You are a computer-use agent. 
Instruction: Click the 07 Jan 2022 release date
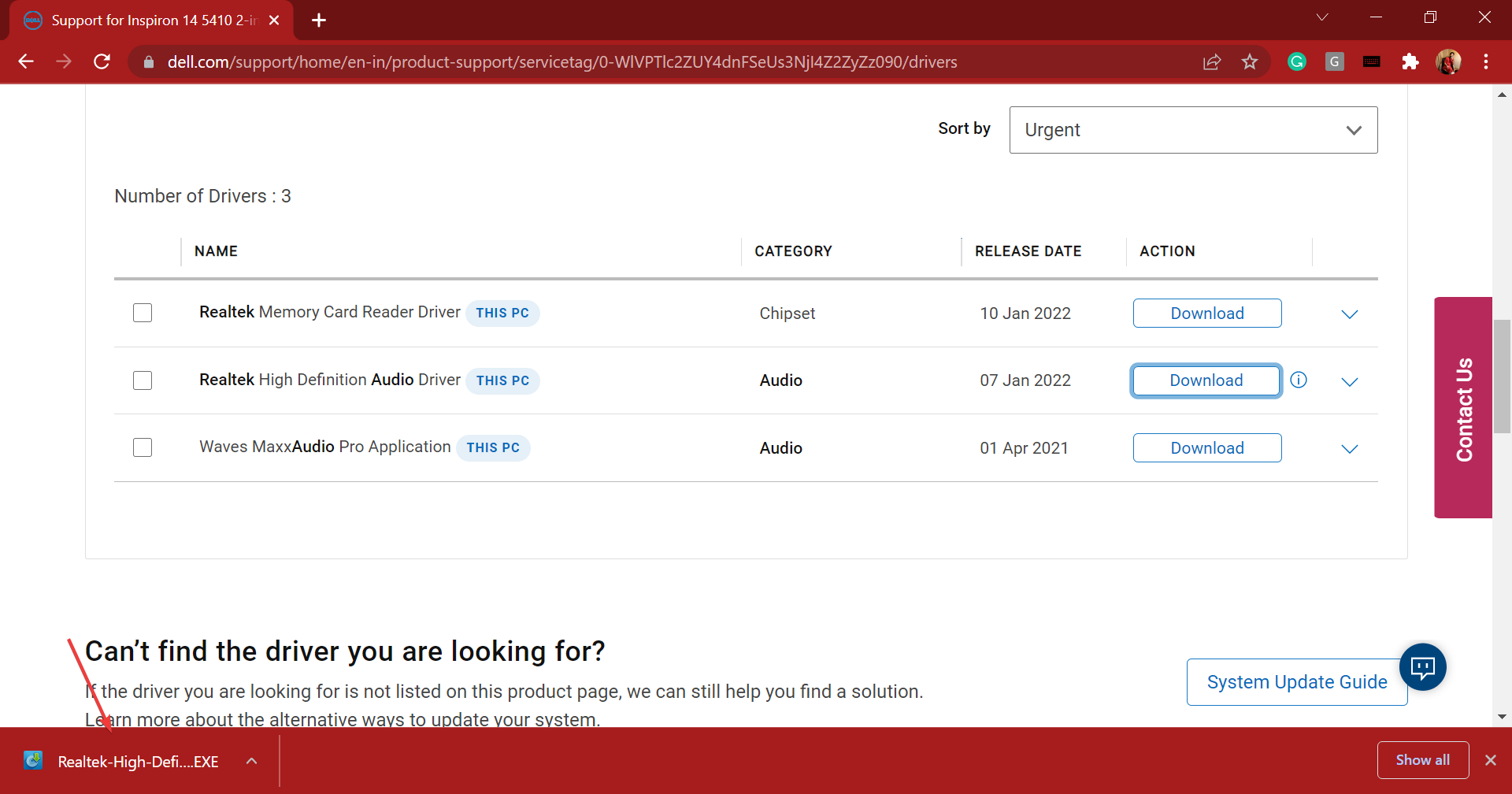pyautogui.click(x=1025, y=380)
